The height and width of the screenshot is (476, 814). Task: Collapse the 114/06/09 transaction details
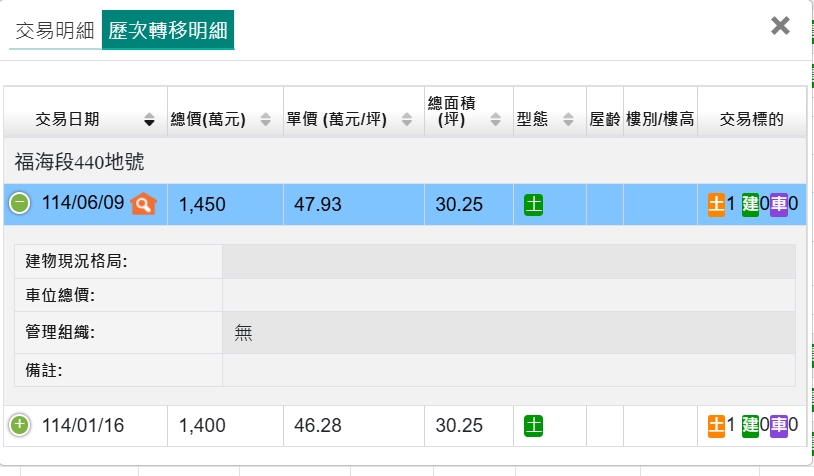click(x=19, y=204)
